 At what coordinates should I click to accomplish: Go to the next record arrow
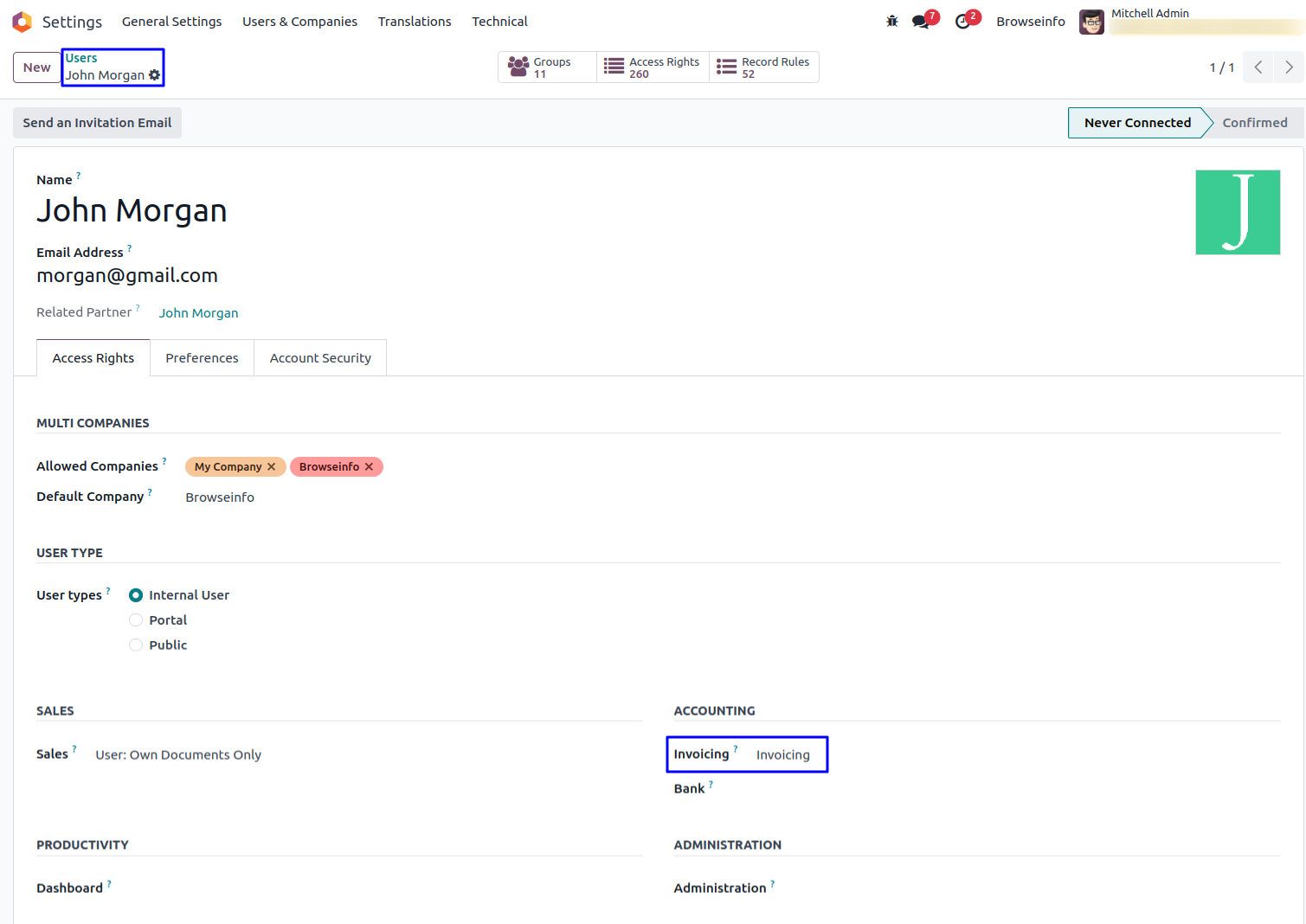pos(1289,67)
